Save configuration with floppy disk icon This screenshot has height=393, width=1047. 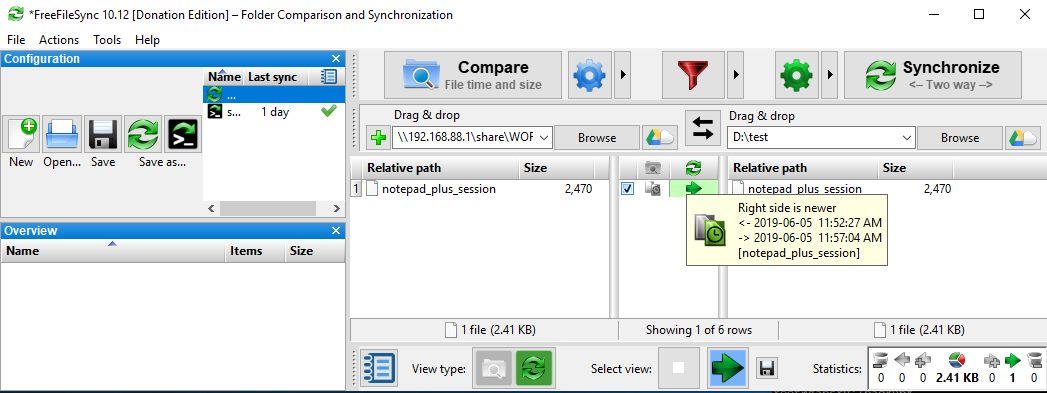click(x=103, y=134)
